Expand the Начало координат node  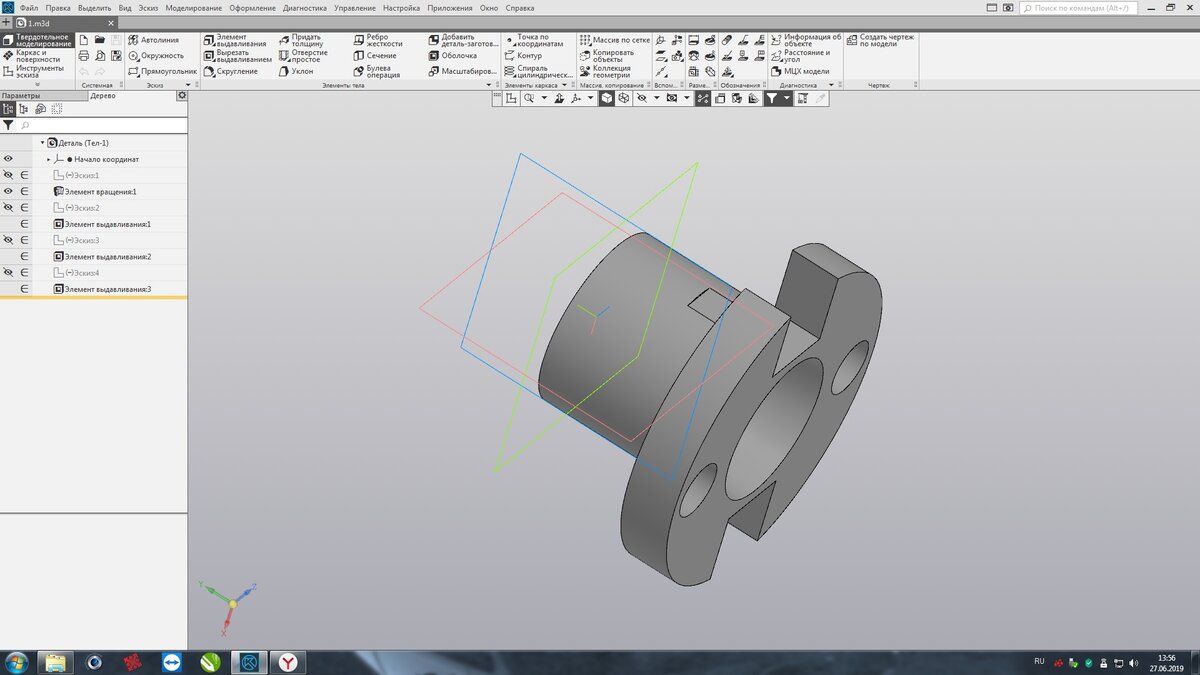(x=48, y=159)
